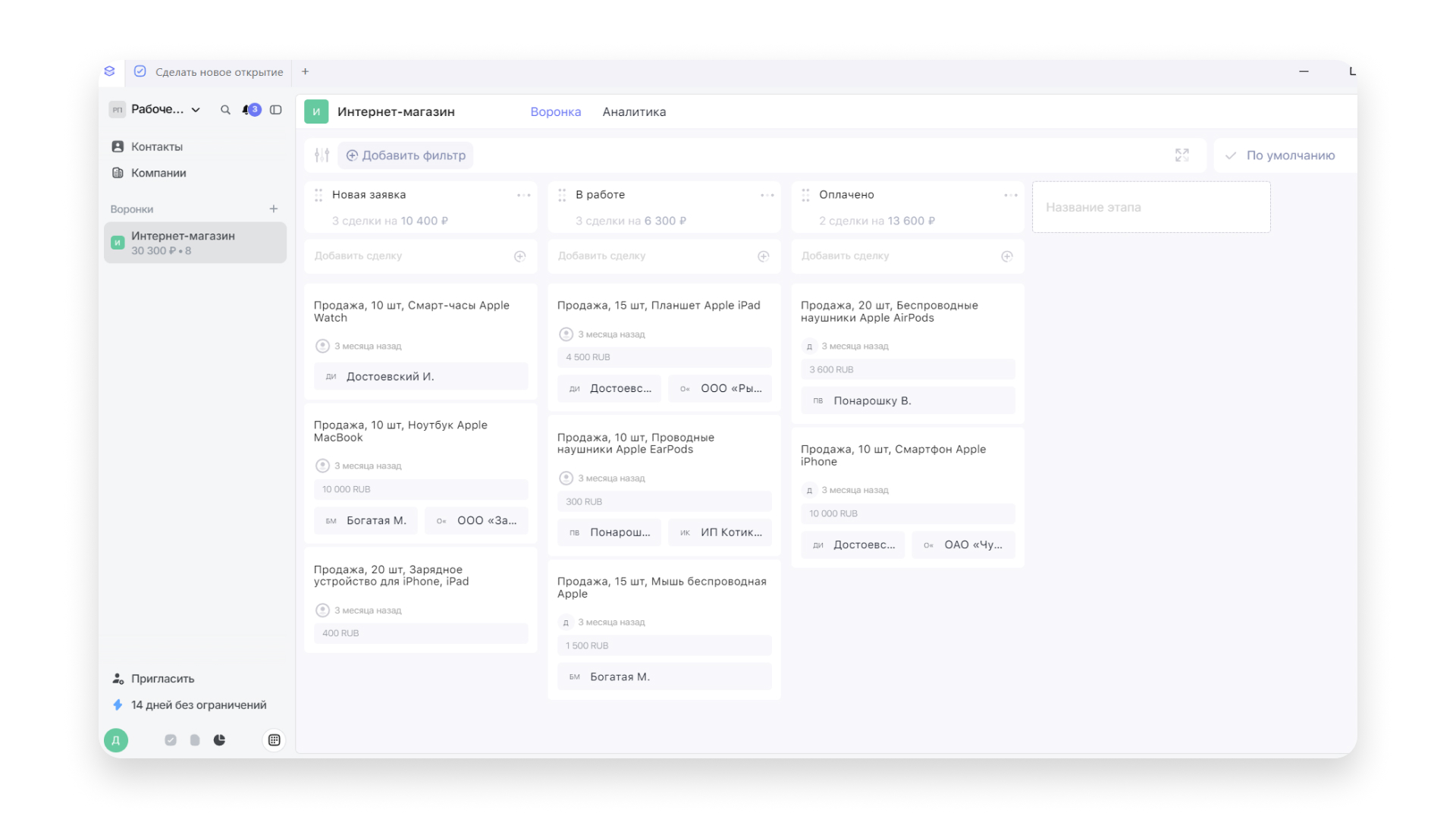
Task: Click assignee icon on Apple Watch deal
Action: 322,346
